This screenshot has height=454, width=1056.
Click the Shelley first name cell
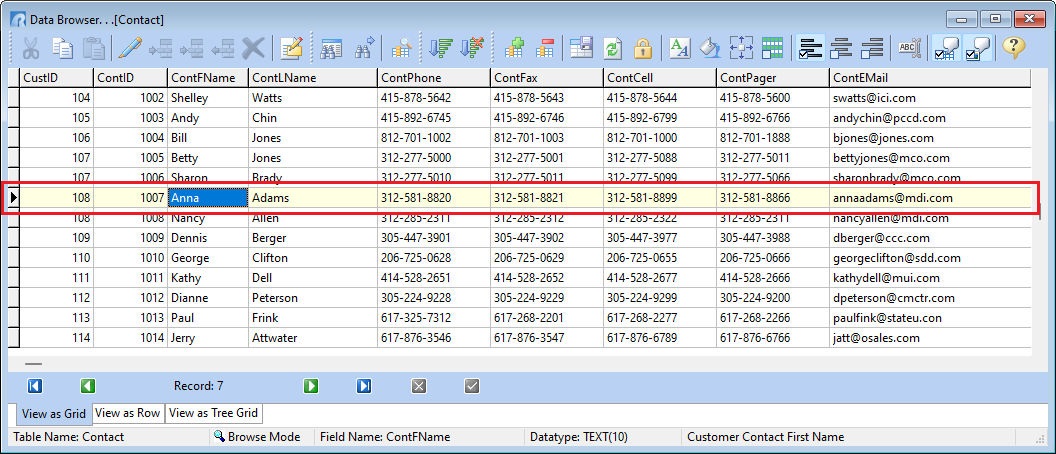point(207,98)
